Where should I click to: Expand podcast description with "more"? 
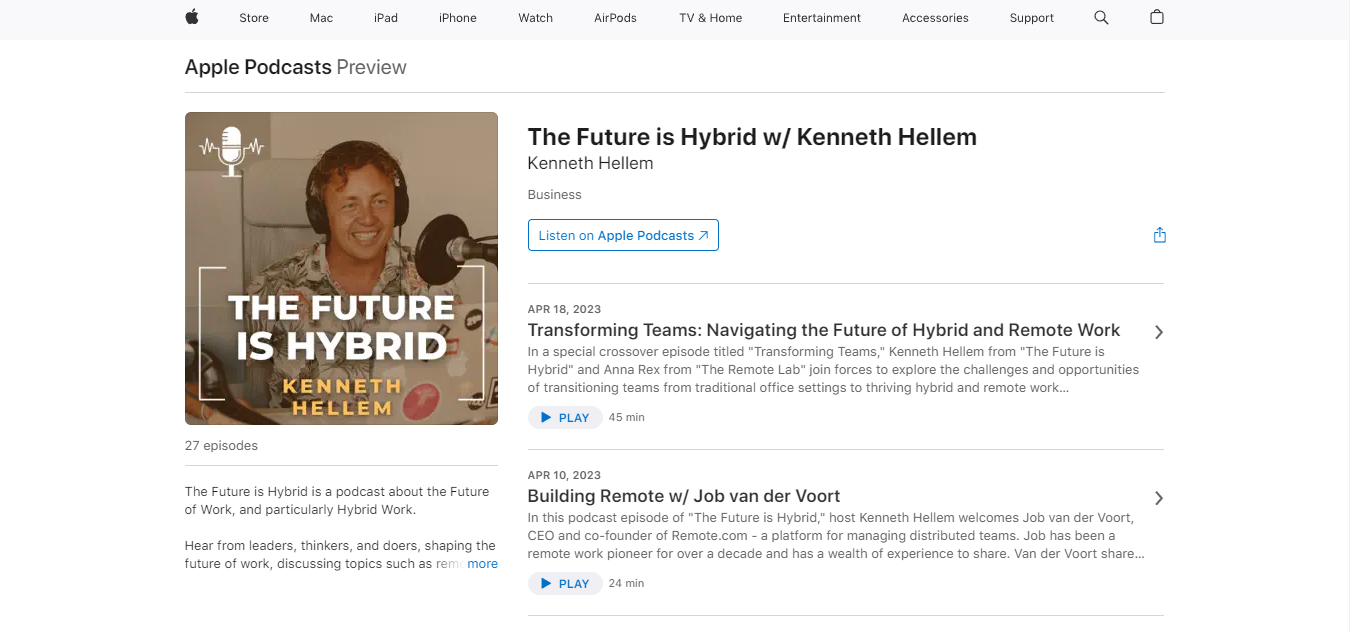[x=482, y=564]
